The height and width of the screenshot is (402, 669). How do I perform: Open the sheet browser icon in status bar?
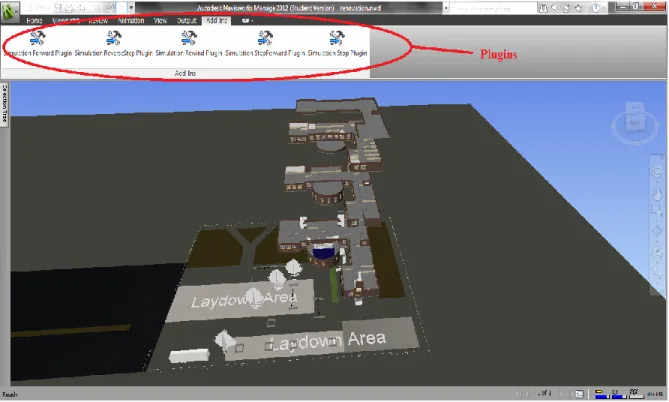(579, 393)
